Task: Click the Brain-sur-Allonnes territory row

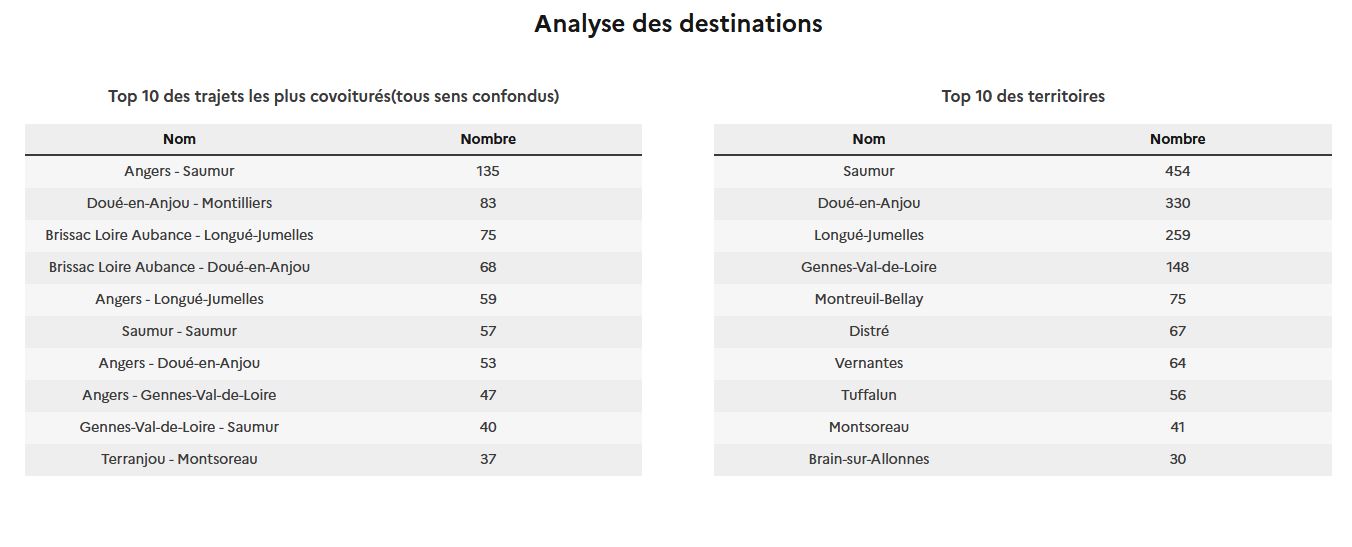Action: [1023, 459]
